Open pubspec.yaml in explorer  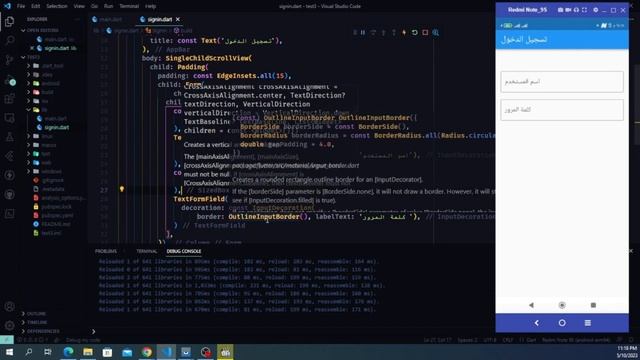(57, 215)
